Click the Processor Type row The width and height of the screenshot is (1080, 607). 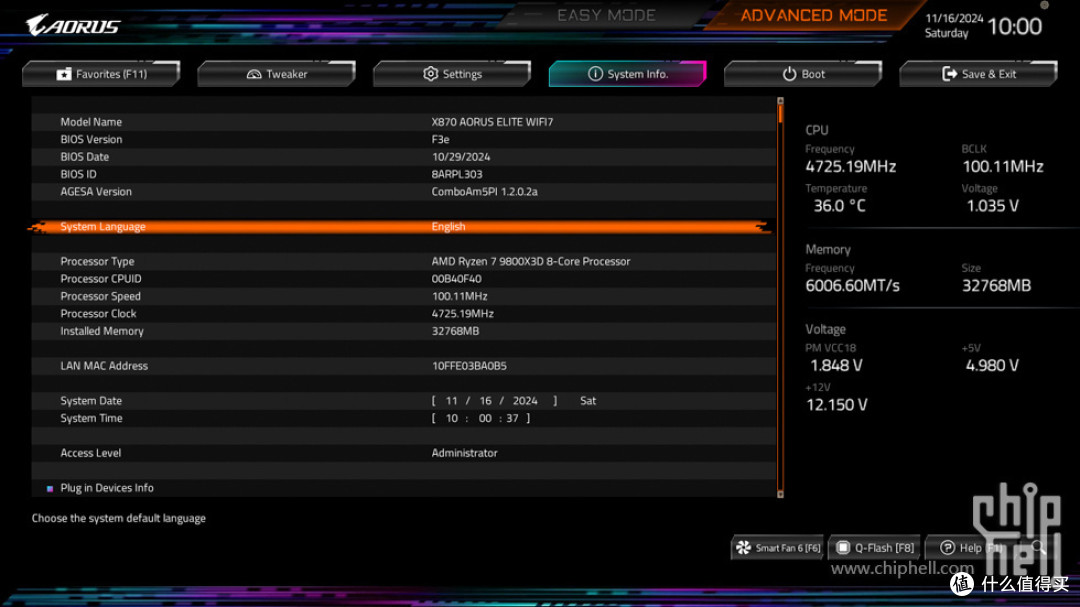point(404,261)
